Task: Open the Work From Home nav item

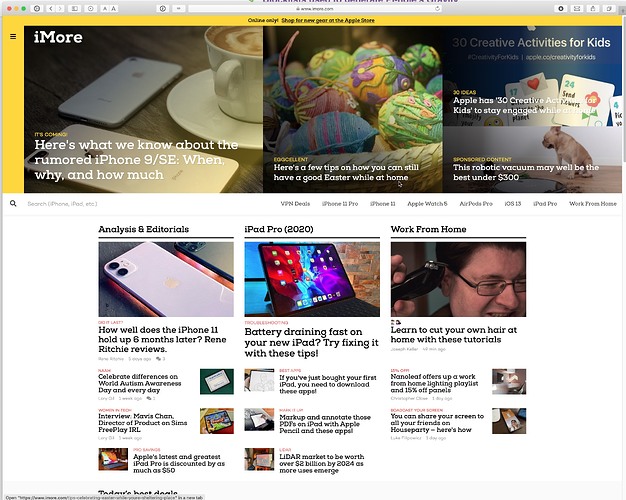Action: pos(593,204)
